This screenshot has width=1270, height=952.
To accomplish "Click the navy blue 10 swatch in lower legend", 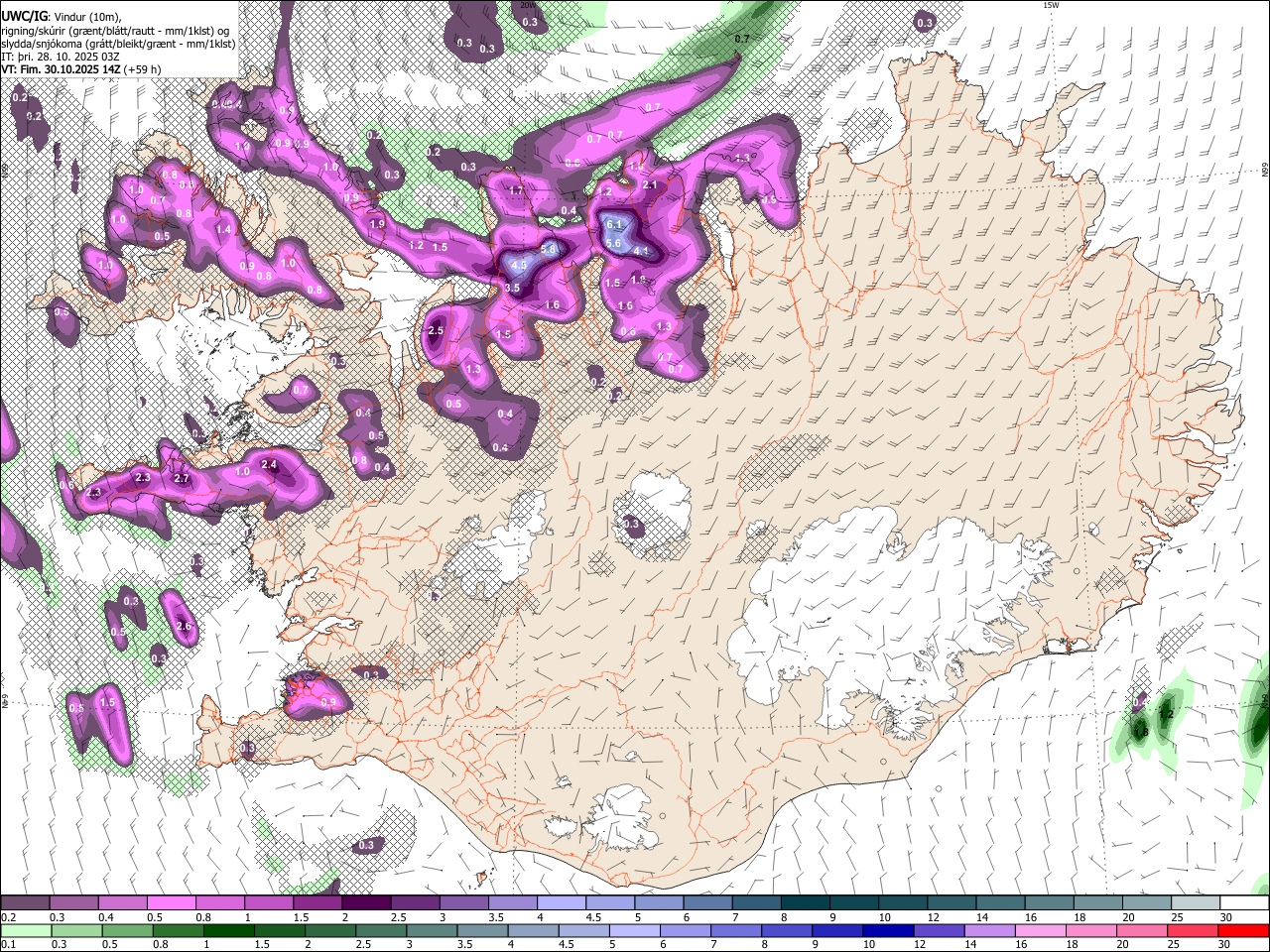I will point(889,931).
